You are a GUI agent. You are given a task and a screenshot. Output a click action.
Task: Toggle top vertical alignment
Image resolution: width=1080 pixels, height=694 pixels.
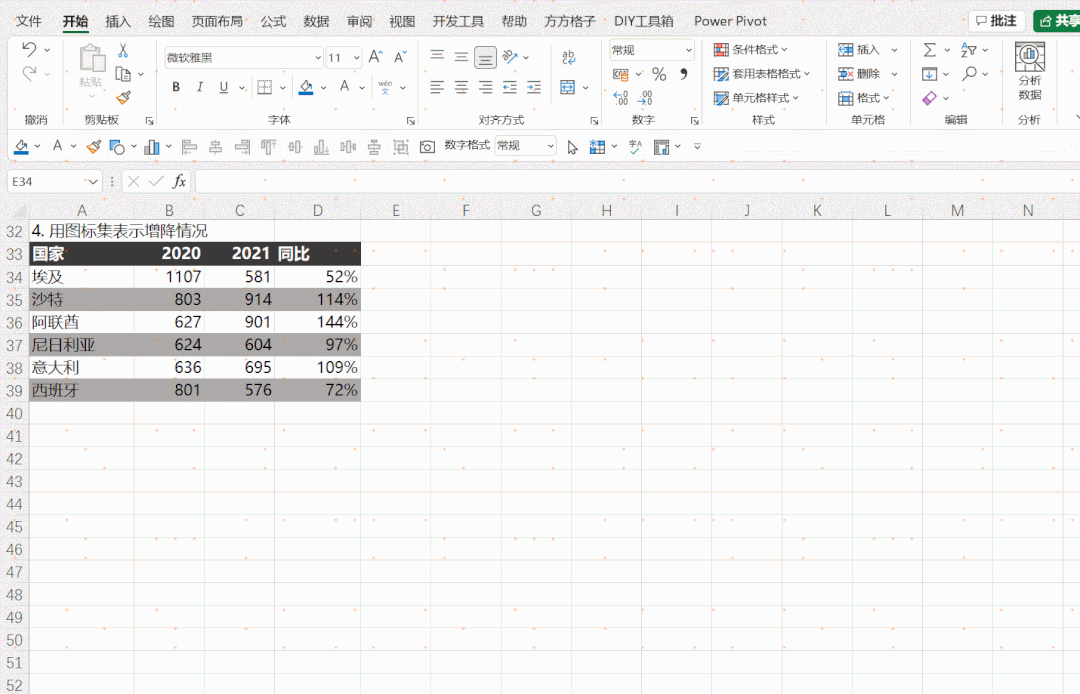pyautogui.click(x=437, y=56)
